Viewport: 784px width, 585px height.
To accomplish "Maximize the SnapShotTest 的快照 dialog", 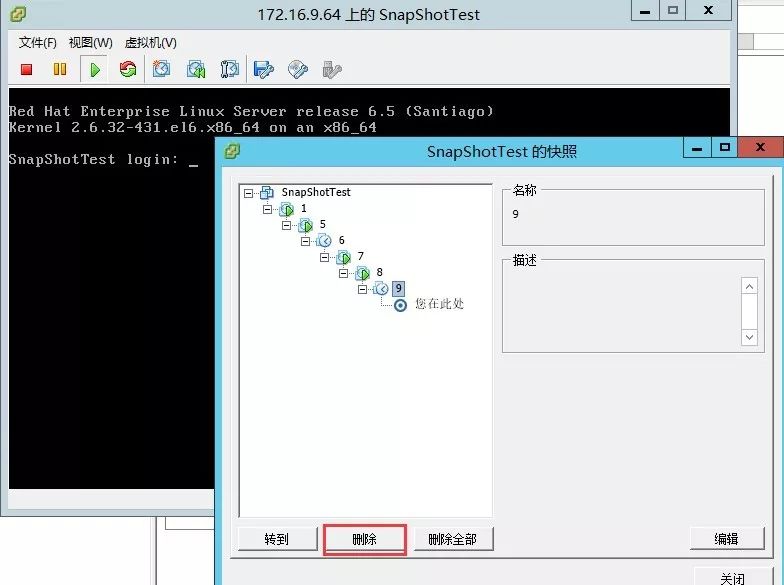I will [724, 148].
